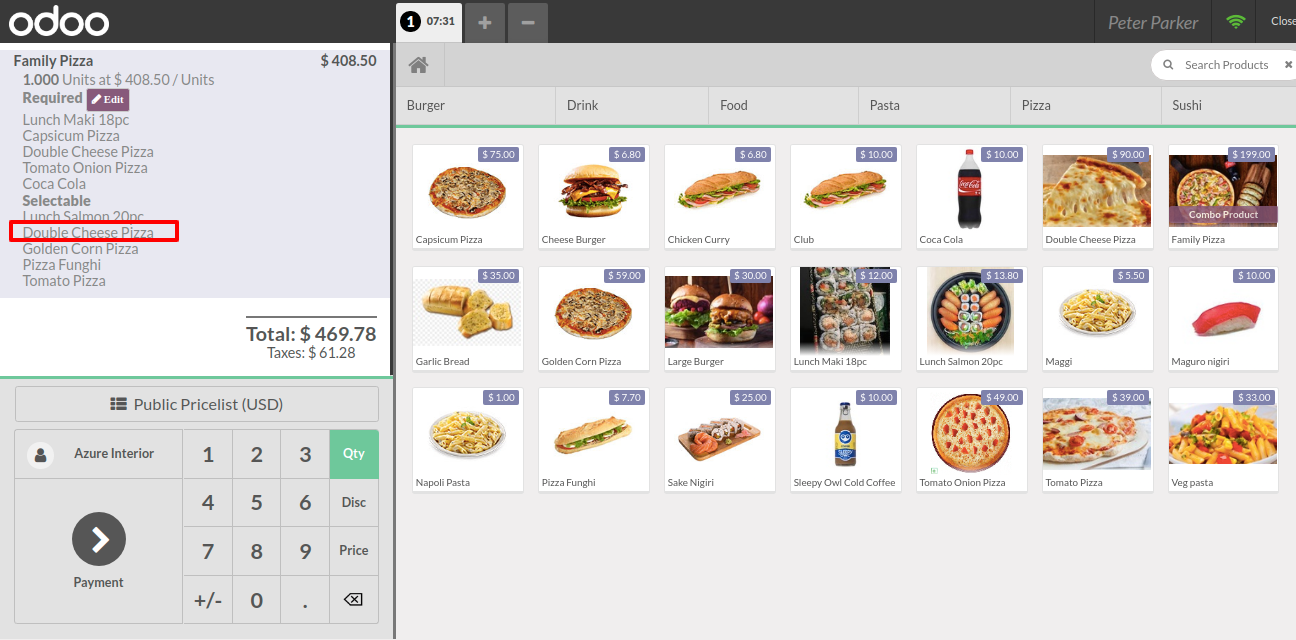Add a new order with plus button

(x=484, y=22)
